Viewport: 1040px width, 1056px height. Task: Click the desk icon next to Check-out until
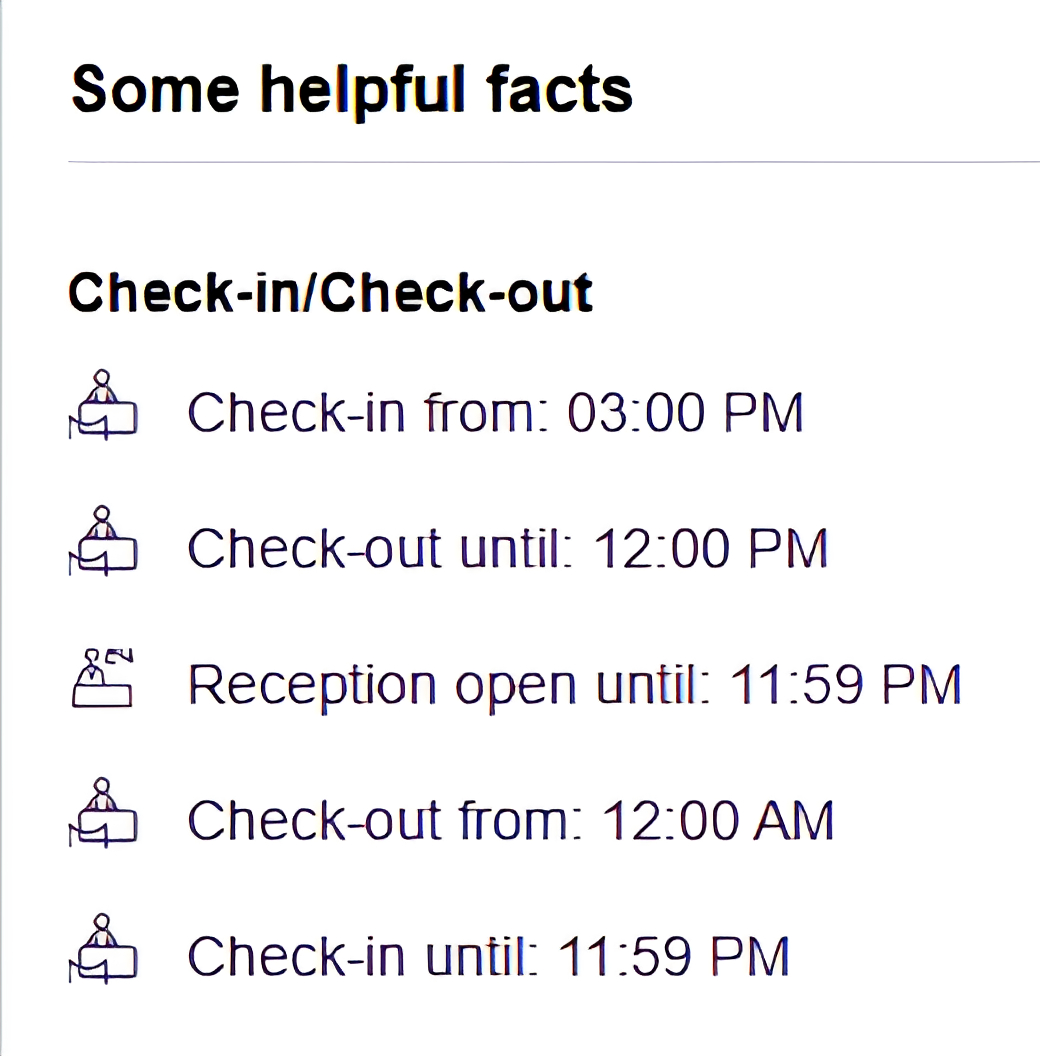pos(103,541)
